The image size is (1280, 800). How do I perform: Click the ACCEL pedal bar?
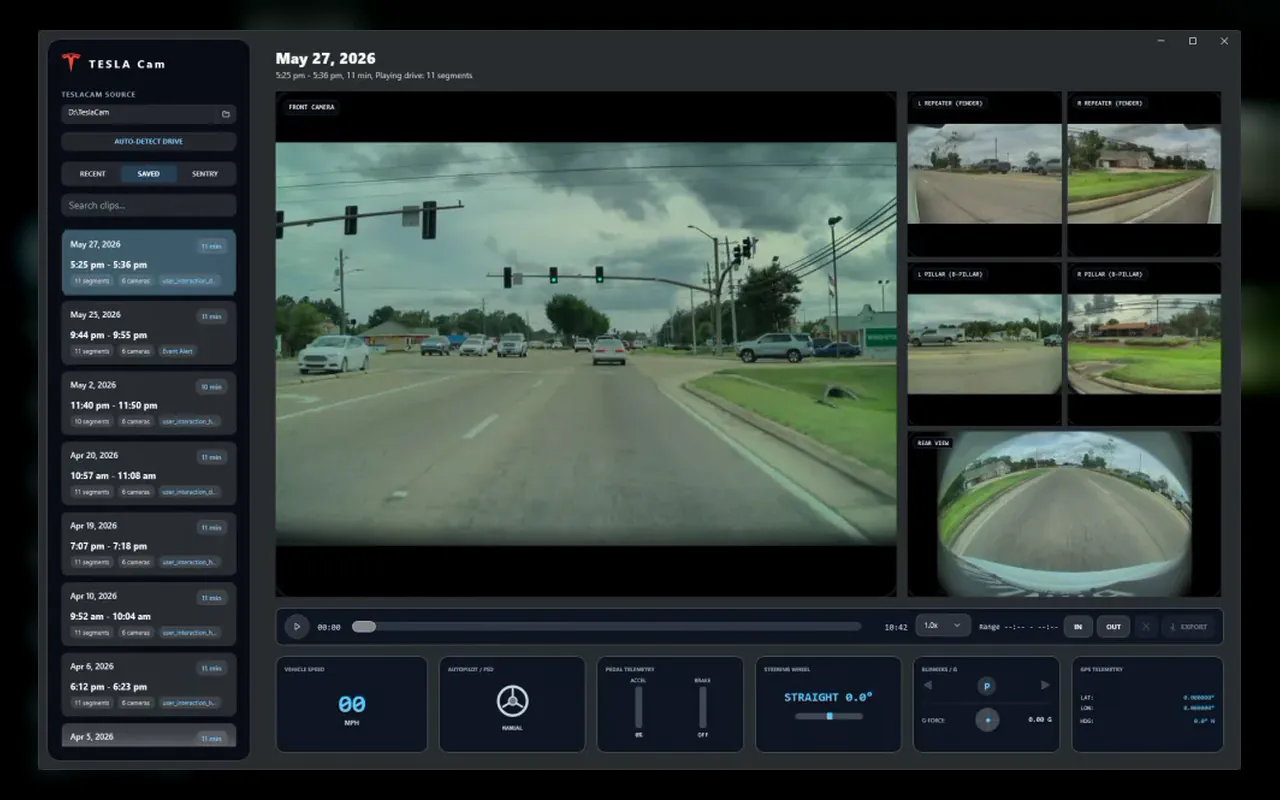(x=638, y=707)
